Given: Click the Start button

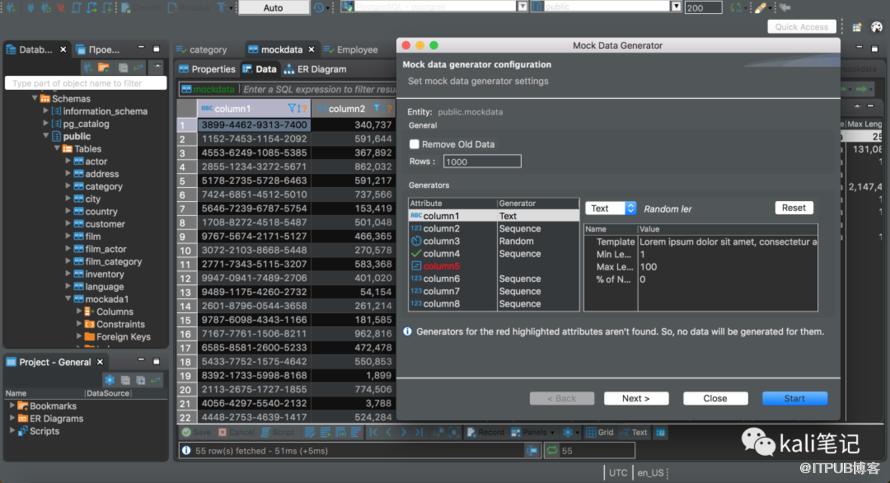Looking at the screenshot, I should 794,398.
